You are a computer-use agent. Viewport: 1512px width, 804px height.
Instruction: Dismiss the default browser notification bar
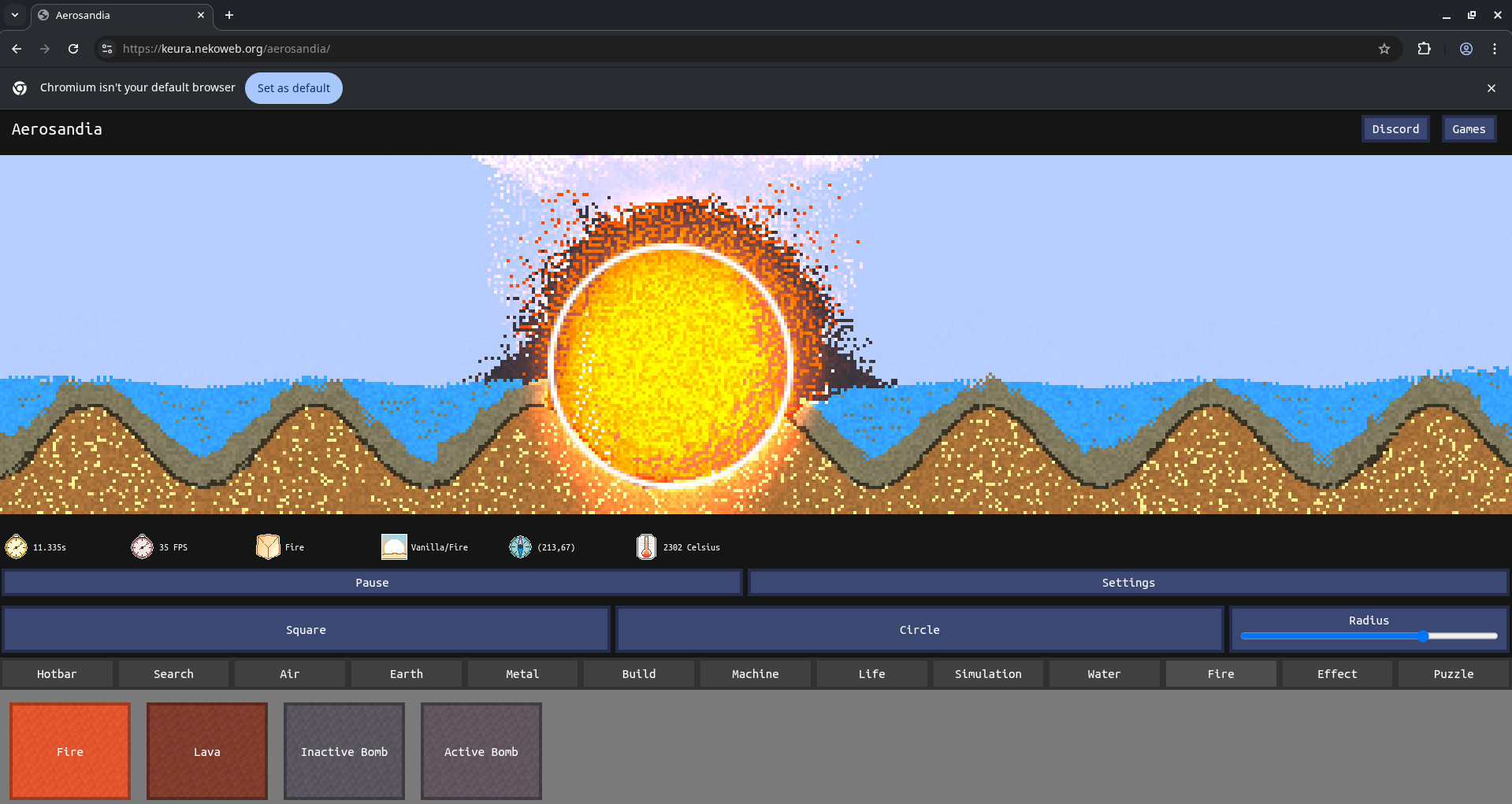(x=1492, y=88)
